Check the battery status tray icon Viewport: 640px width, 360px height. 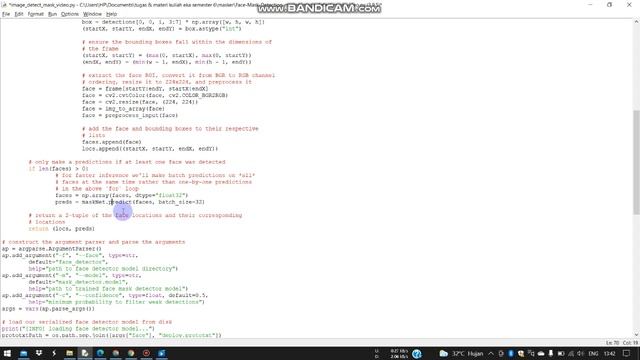pos(561,353)
